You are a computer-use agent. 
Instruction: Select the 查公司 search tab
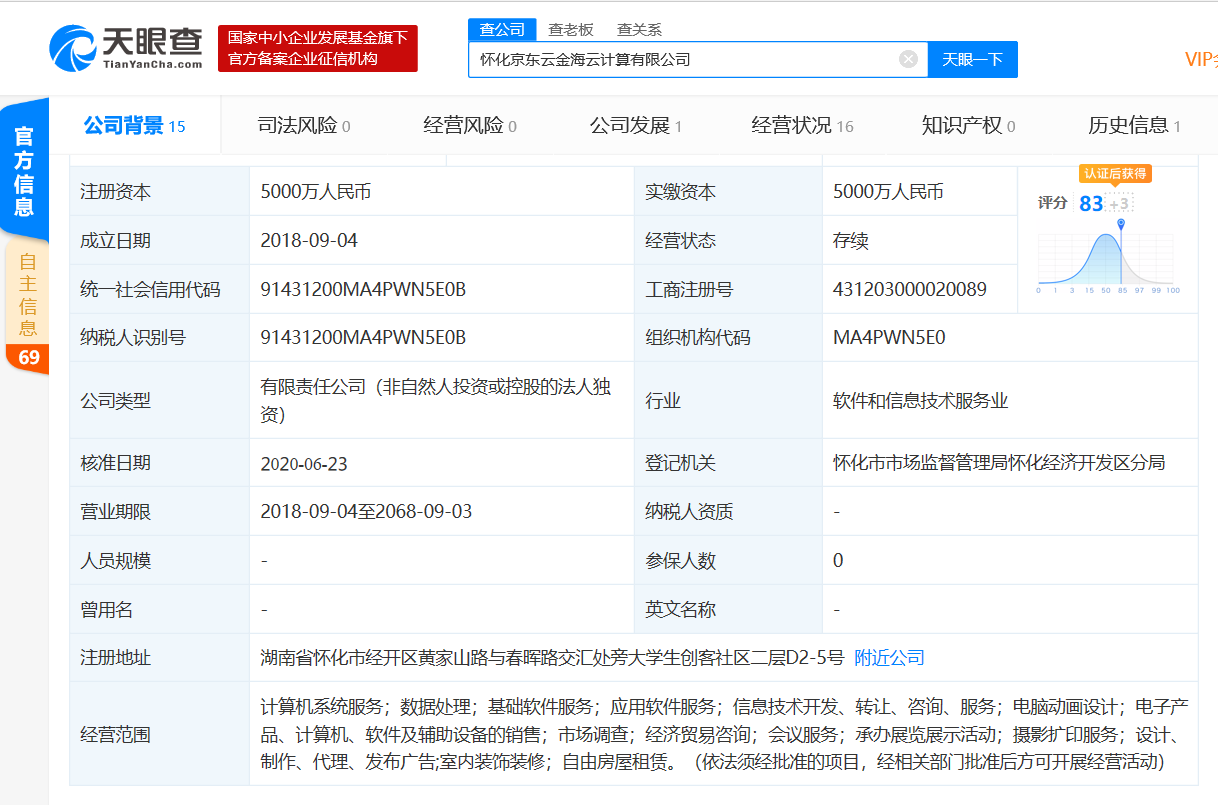pos(502,30)
